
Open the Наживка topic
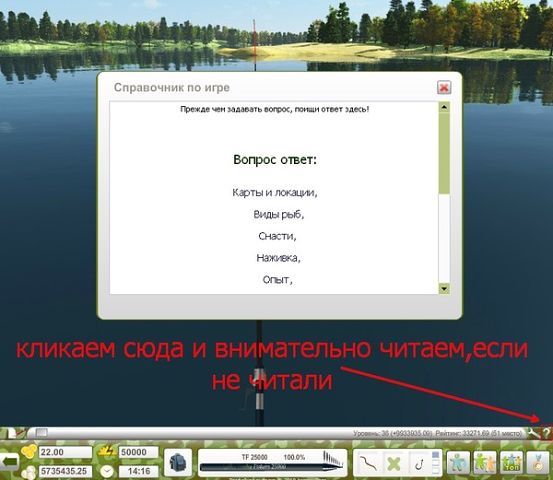click(x=278, y=258)
